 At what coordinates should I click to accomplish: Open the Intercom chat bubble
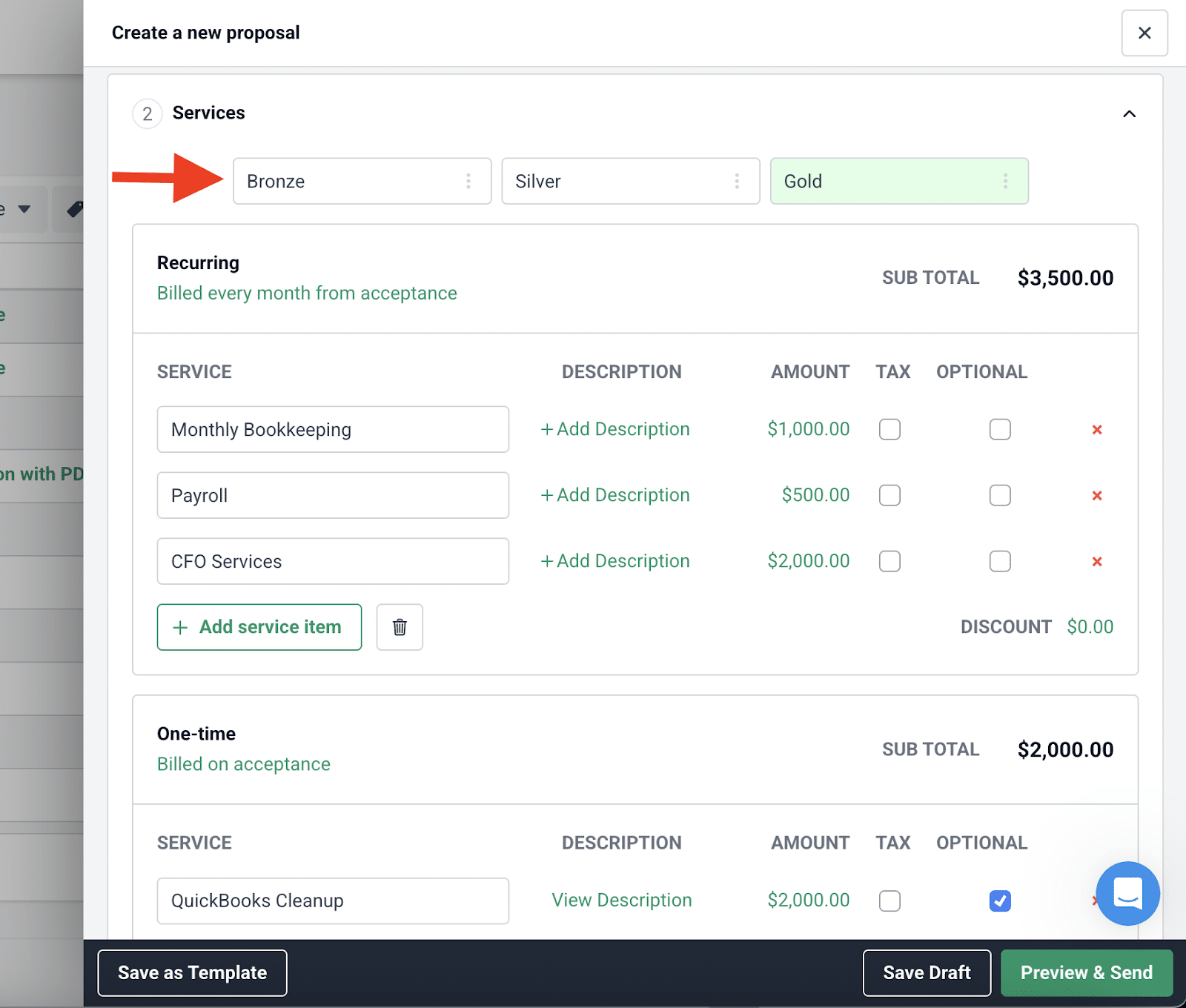(x=1127, y=894)
